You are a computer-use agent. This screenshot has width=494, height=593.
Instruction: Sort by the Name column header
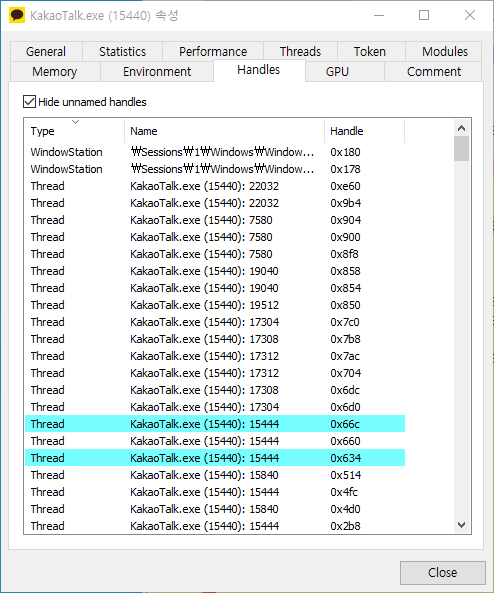pos(224,131)
